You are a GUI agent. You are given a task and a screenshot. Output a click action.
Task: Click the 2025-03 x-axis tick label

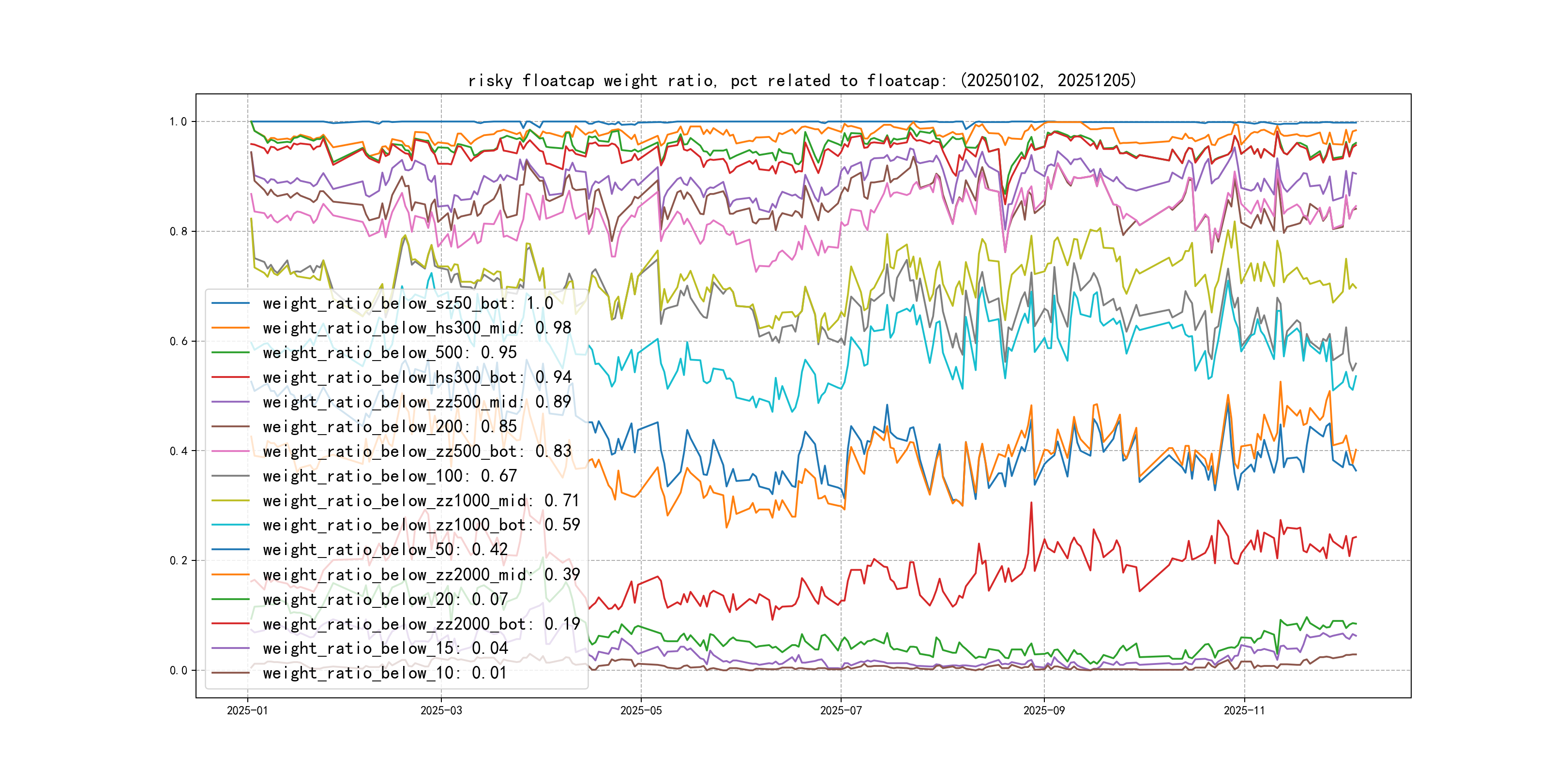point(441,710)
